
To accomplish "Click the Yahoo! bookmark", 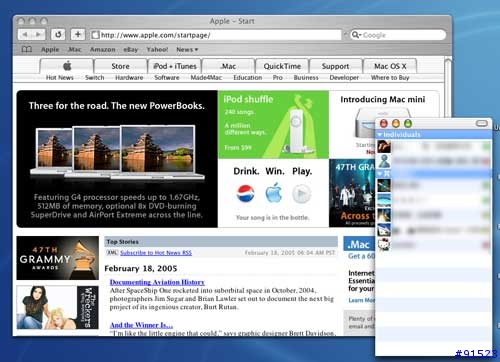I will pos(157,49).
